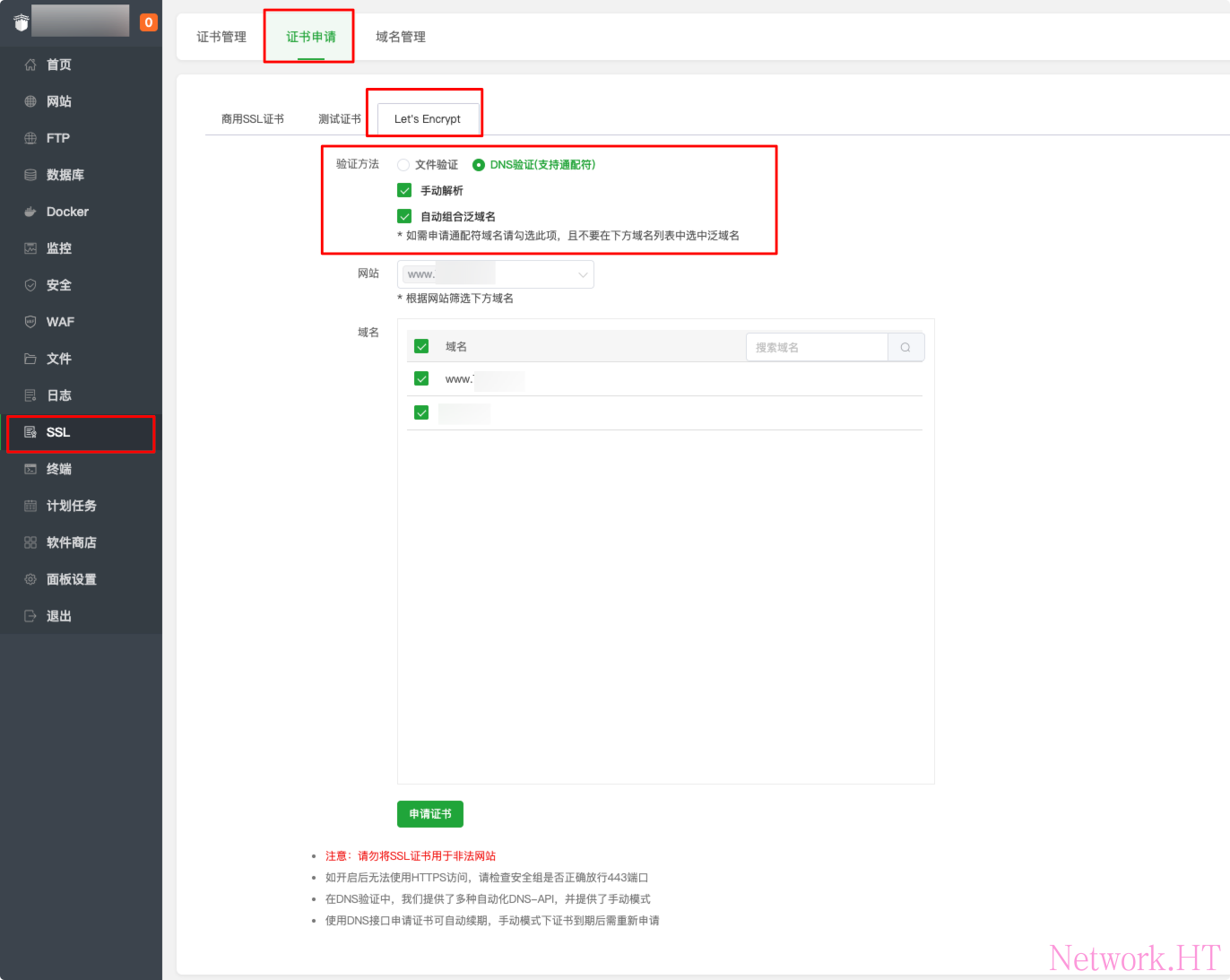Switch to the commercial SSL certificate tab

[x=253, y=119]
